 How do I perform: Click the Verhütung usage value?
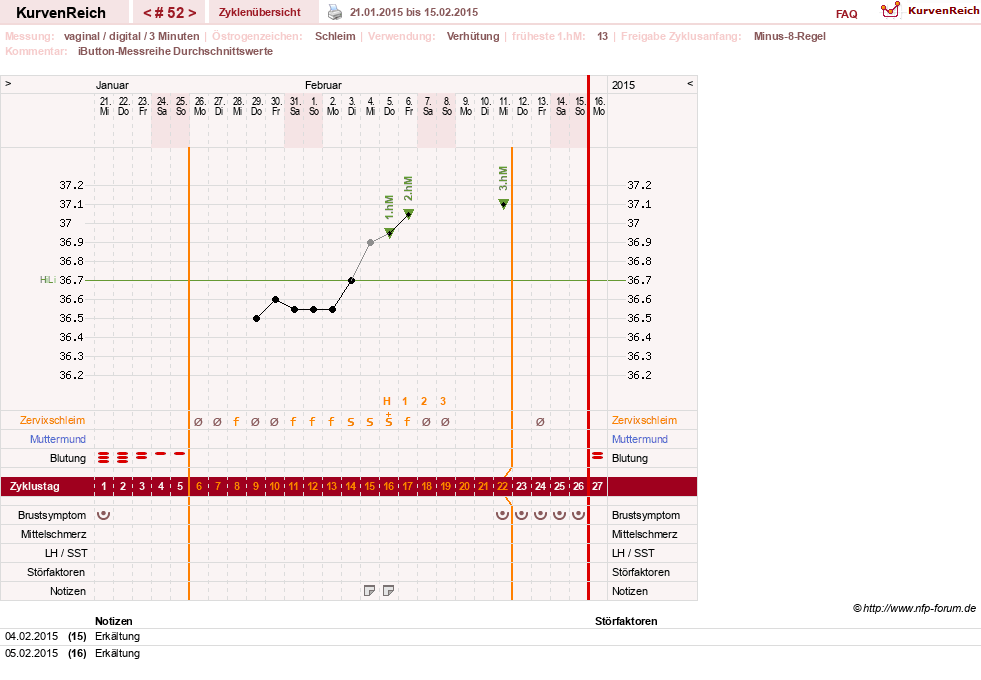pyautogui.click(x=473, y=36)
